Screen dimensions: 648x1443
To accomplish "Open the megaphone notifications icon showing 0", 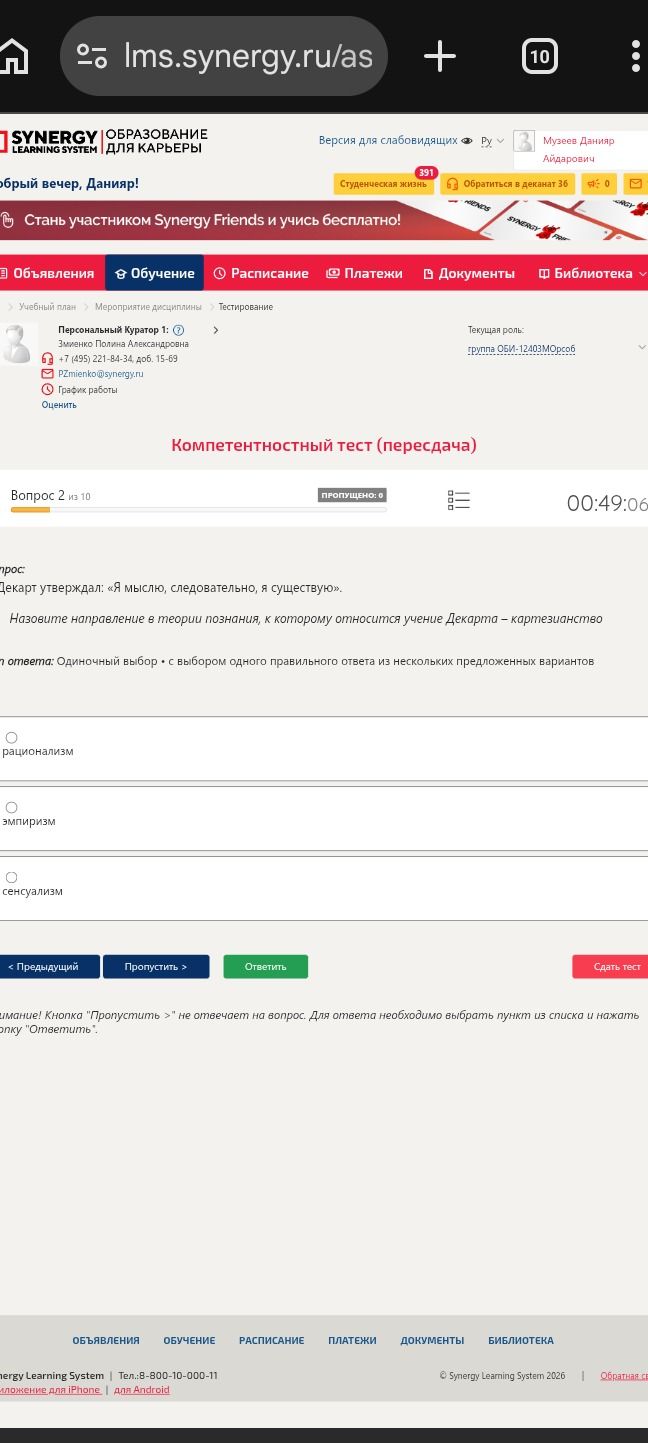I will pos(598,184).
